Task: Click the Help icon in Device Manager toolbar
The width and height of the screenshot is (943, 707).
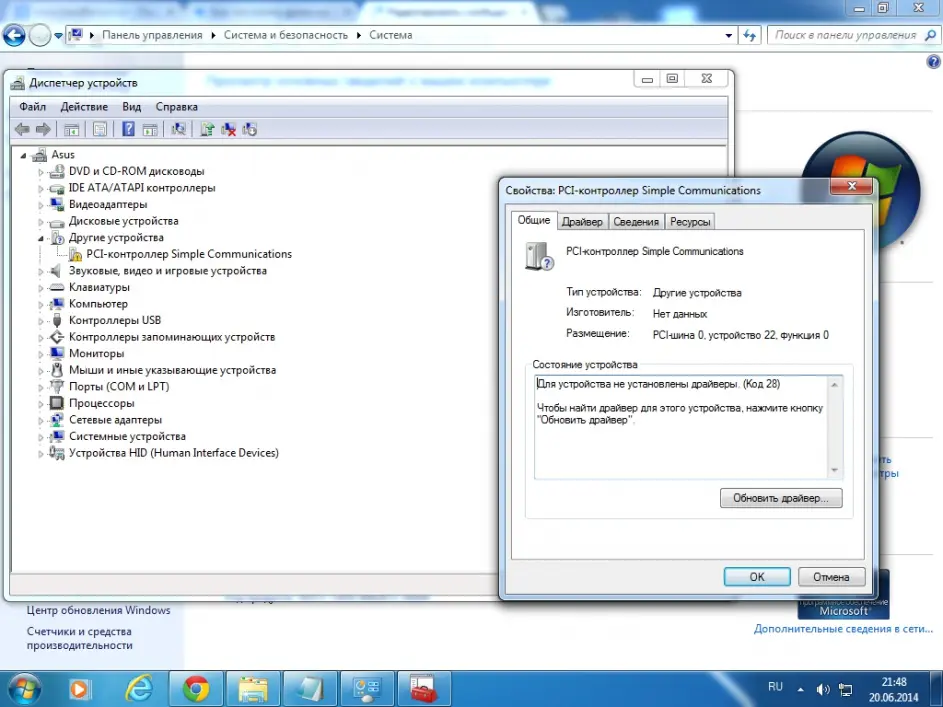Action: [128, 129]
